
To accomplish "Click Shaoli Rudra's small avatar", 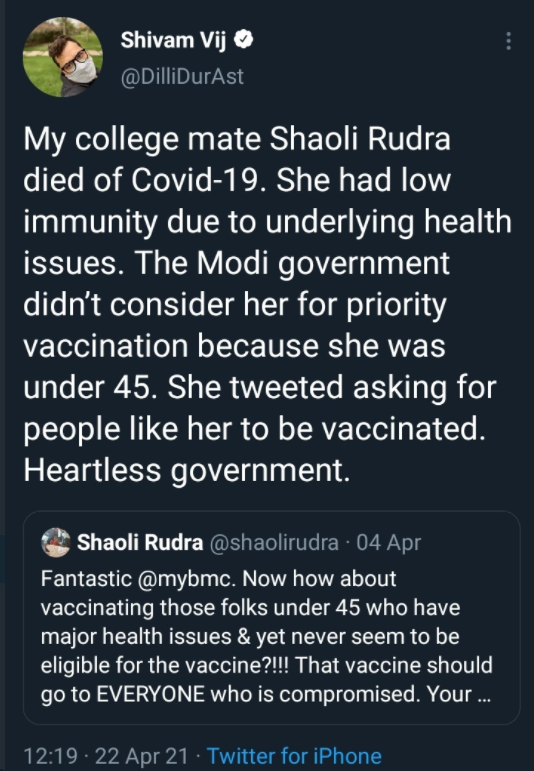I will coord(56,542).
